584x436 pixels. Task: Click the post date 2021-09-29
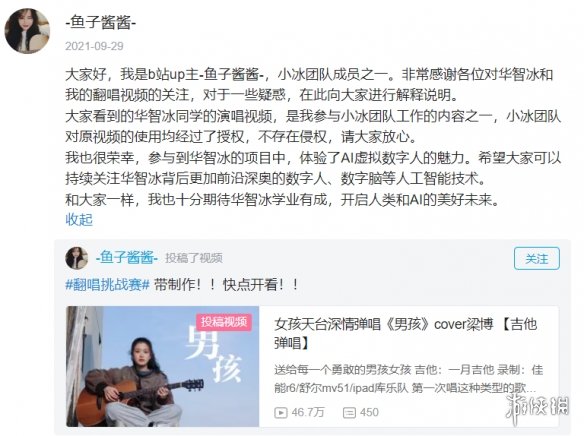coord(94,46)
